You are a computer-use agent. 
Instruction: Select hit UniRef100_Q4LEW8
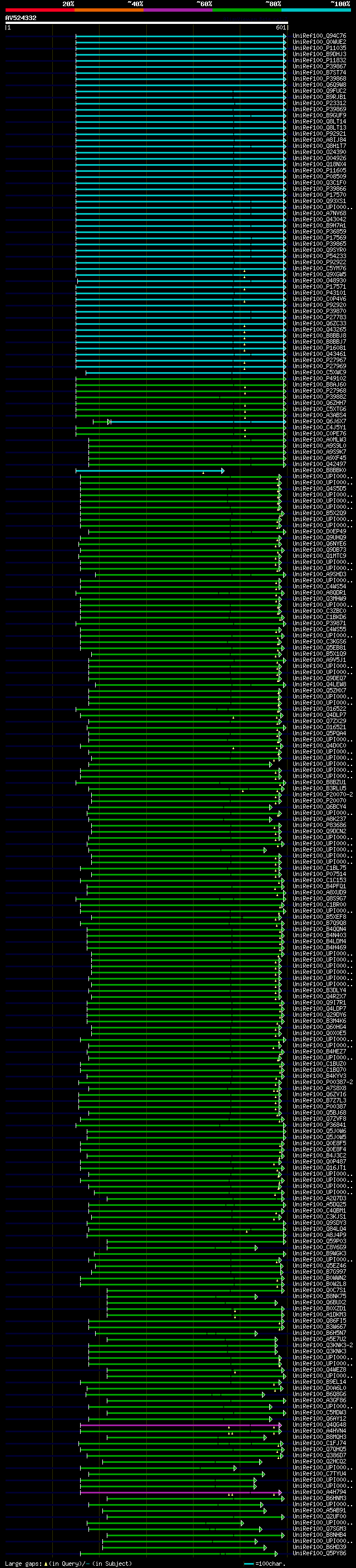coord(319,684)
